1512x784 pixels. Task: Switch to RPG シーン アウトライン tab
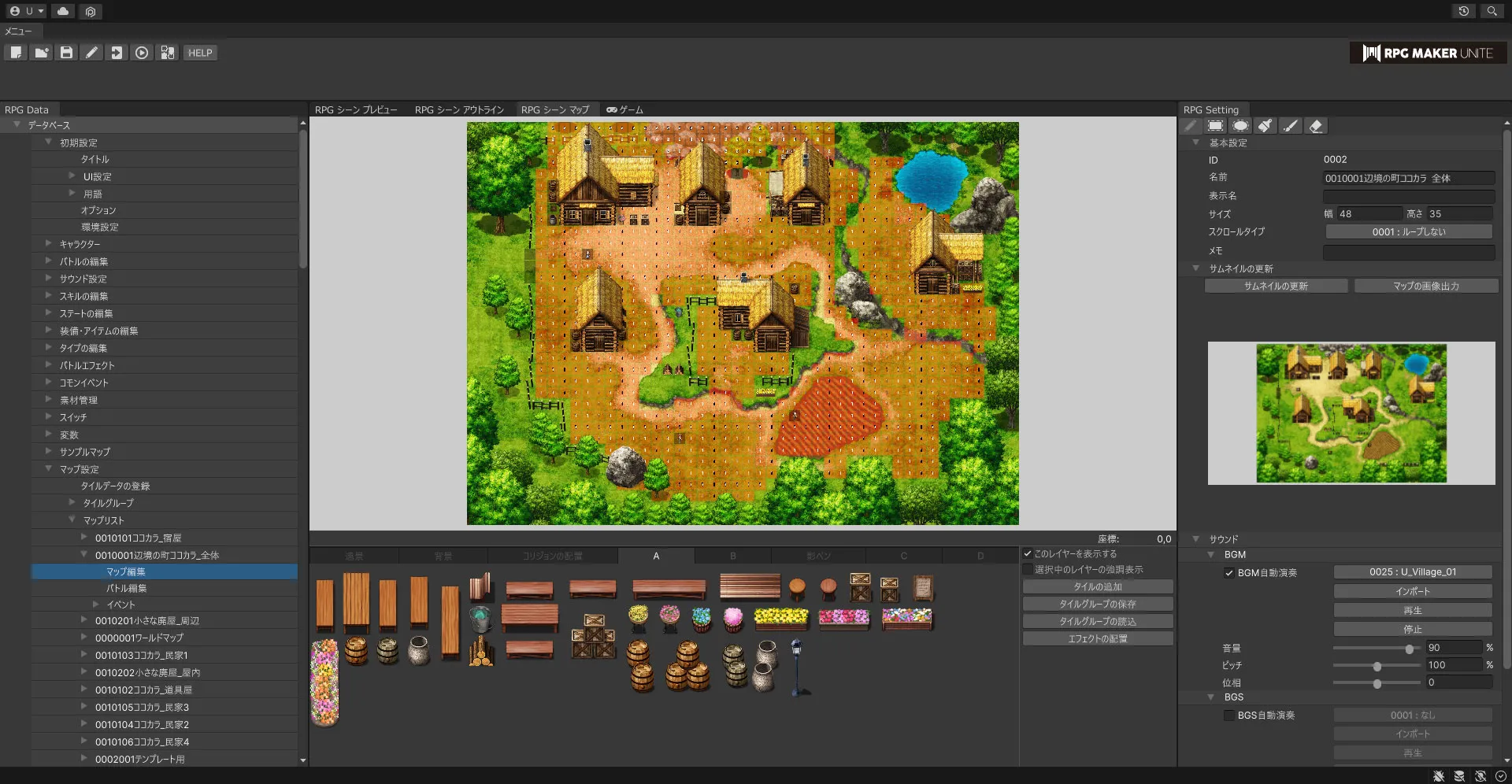coord(459,110)
